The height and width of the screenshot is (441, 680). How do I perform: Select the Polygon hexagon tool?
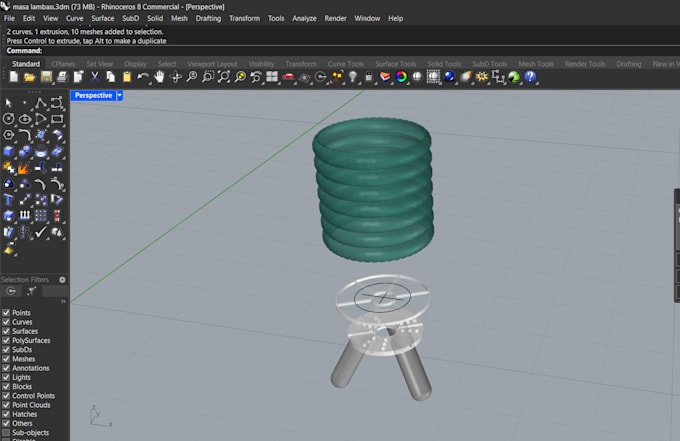8,135
